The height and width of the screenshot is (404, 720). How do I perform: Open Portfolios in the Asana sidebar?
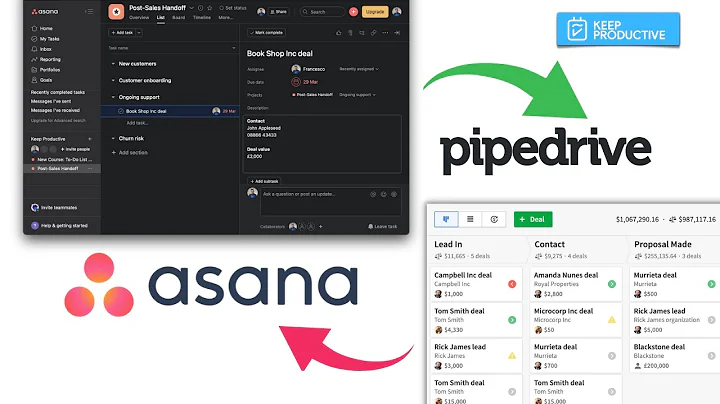(45, 70)
